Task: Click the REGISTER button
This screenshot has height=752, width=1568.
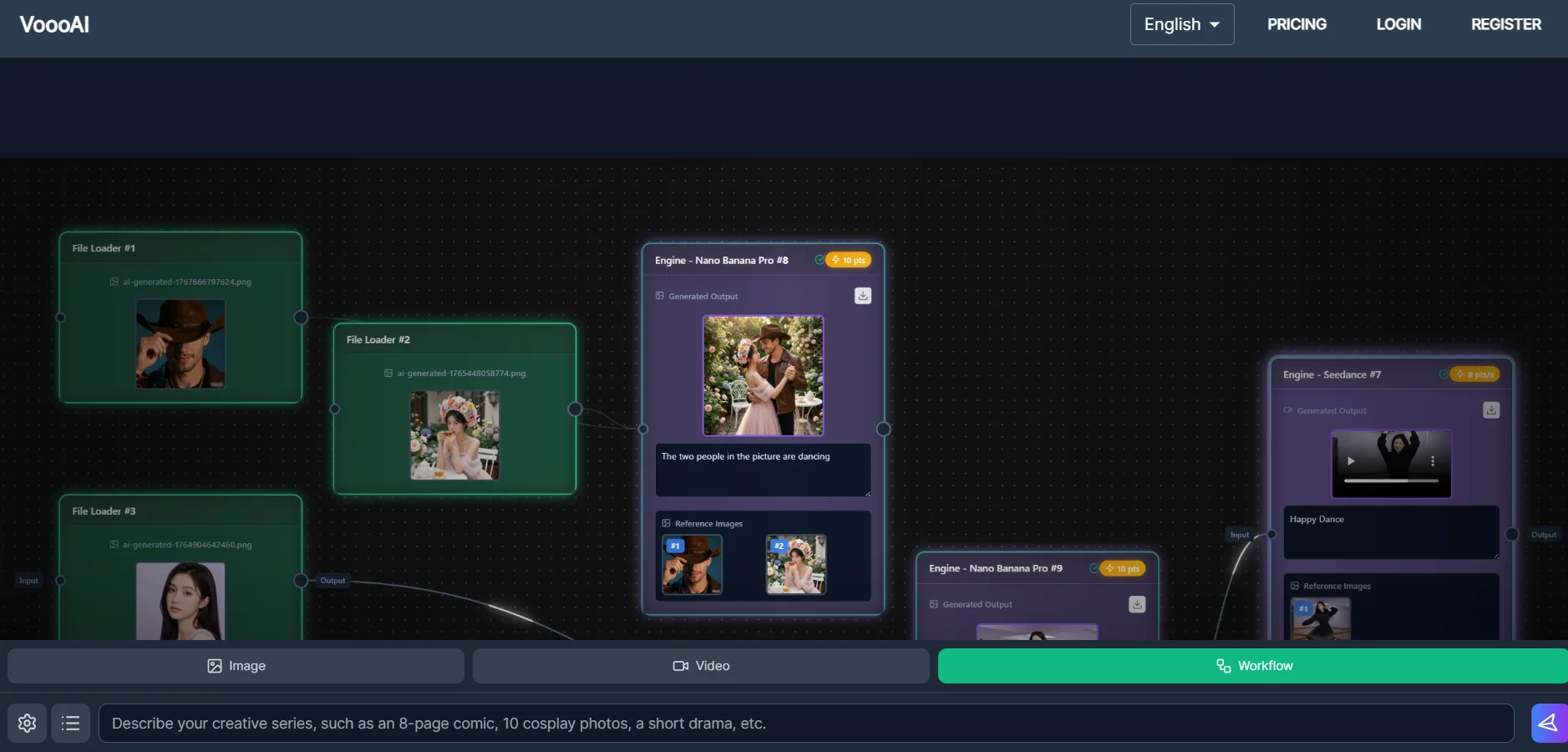Action: (x=1505, y=24)
